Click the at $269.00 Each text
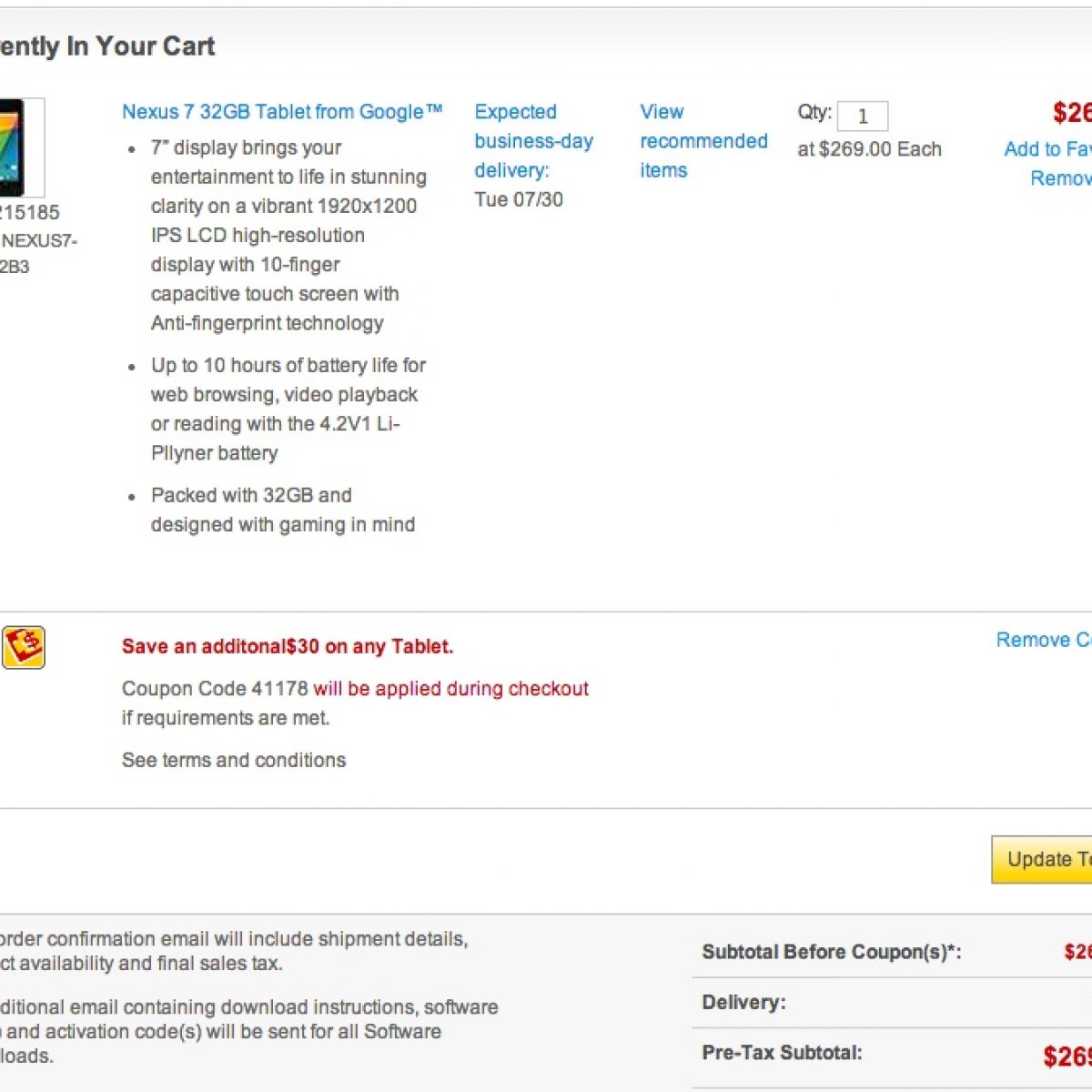1092x1092 pixels. point(869,149)
